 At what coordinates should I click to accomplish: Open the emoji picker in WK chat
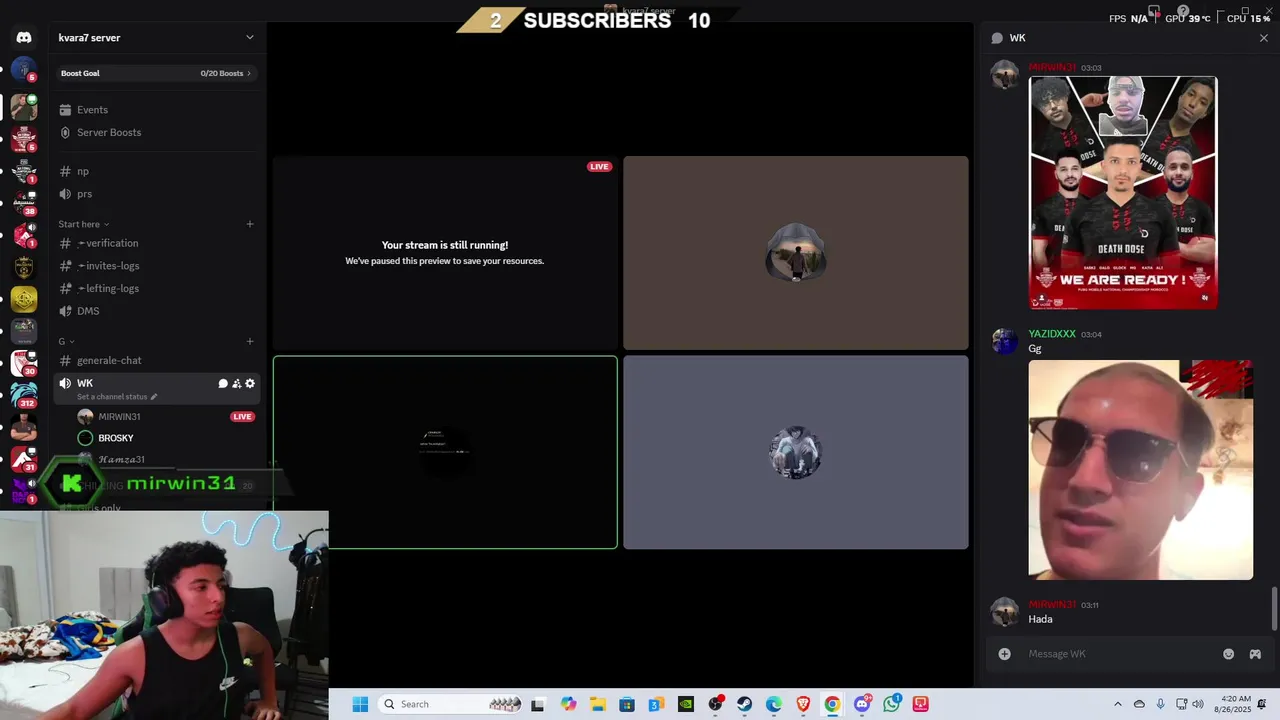pyautogui.click(x=1228, y=654)
